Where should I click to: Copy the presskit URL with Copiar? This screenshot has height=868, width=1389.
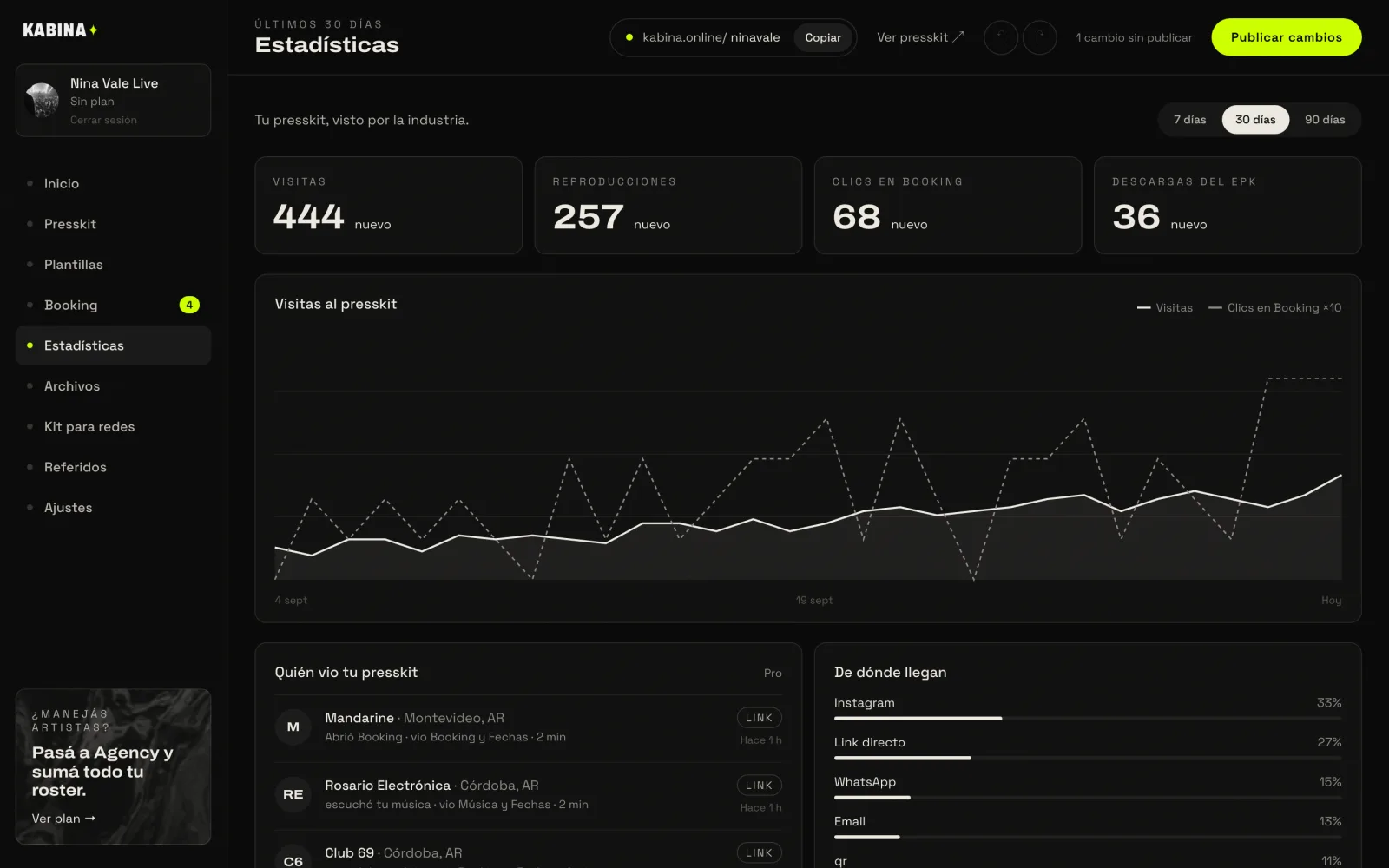click(823, 37)
